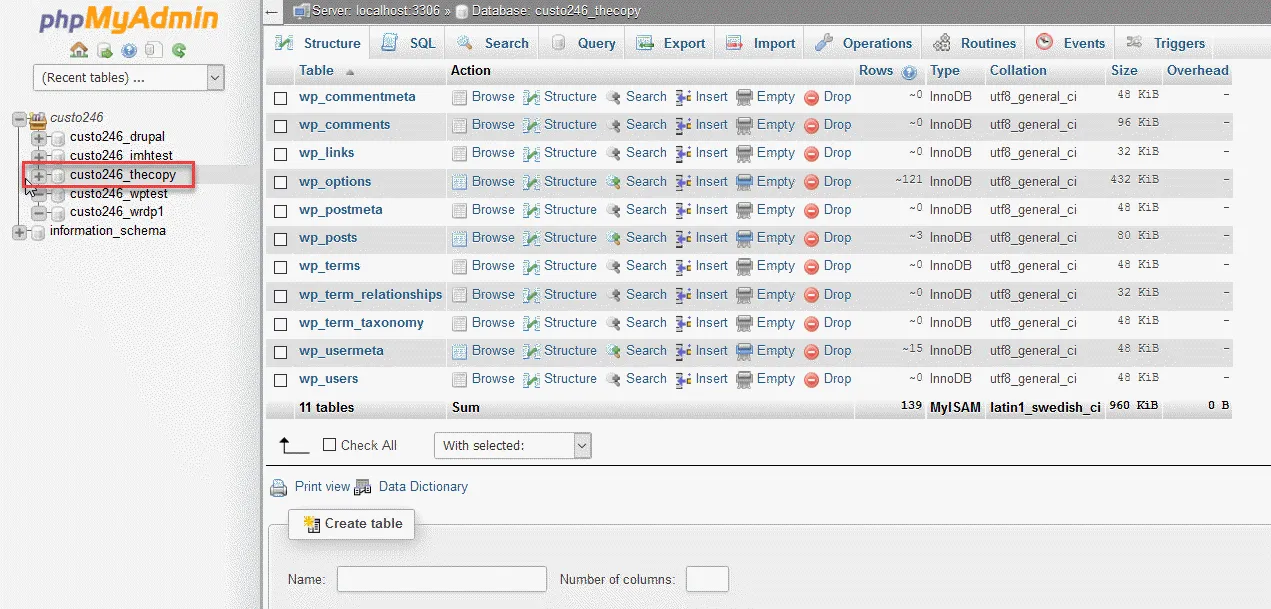Switch to the SQL tab
This screenshot has width=1271, height=609.
click(407, 43)
